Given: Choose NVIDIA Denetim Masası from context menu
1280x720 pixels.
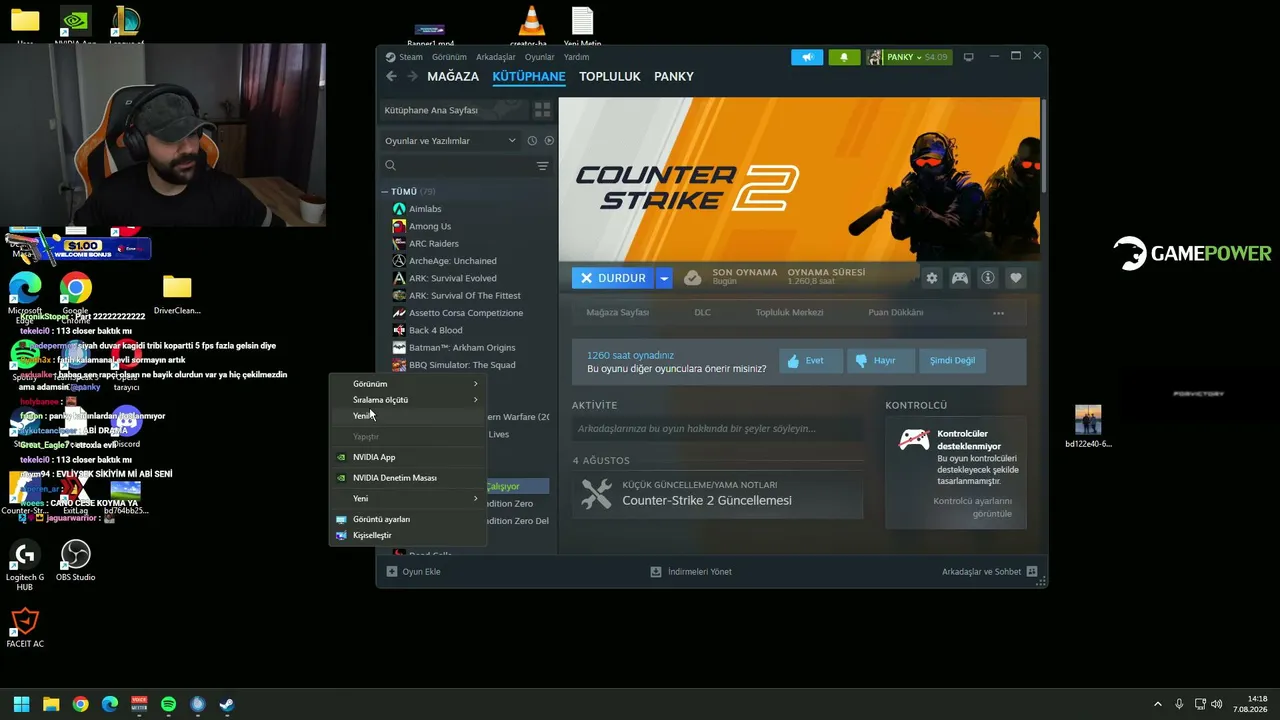Looking at the screenshot, I should point(408,478).
